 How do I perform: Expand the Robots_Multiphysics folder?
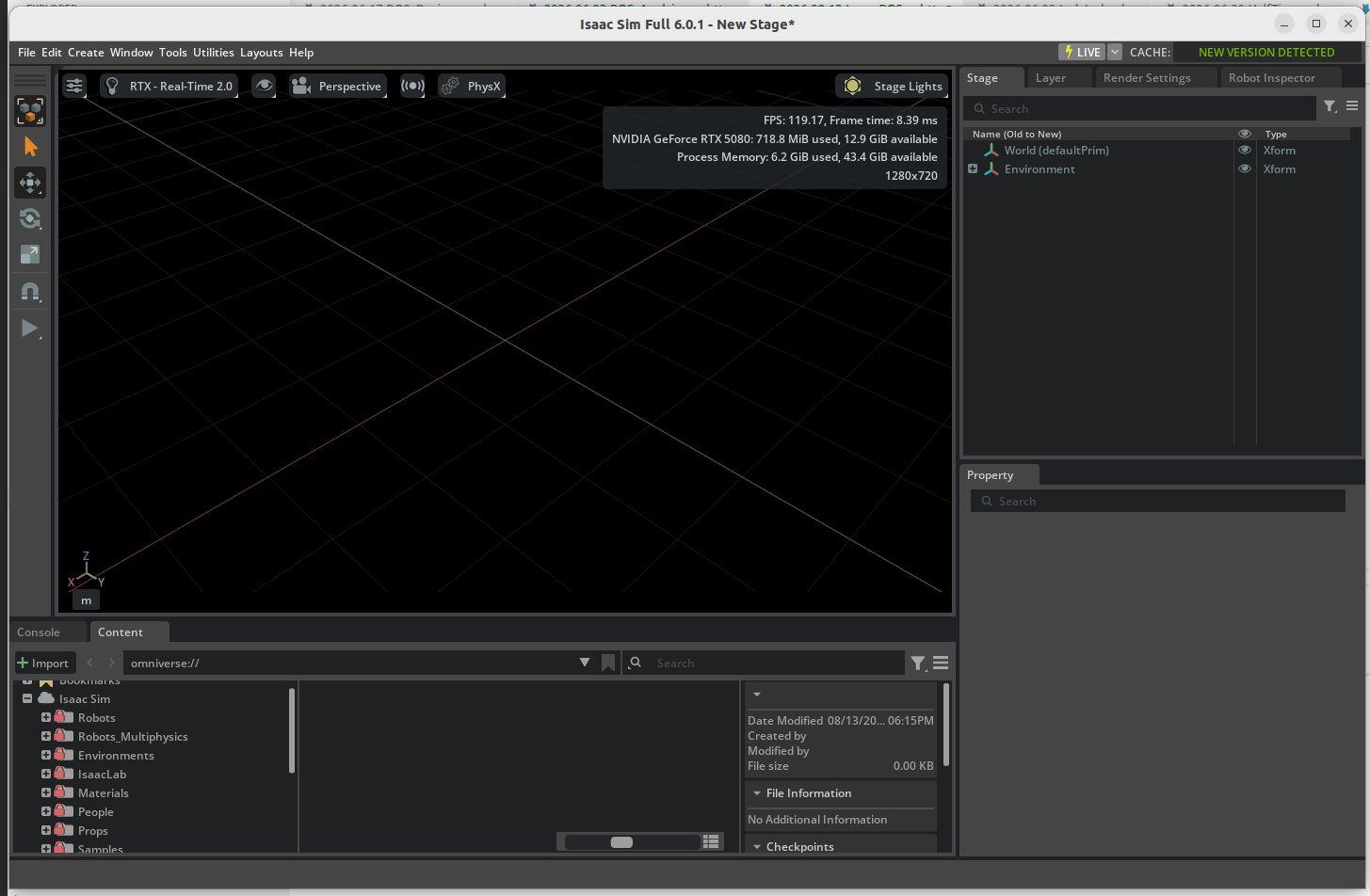click(x=46, y=736)
